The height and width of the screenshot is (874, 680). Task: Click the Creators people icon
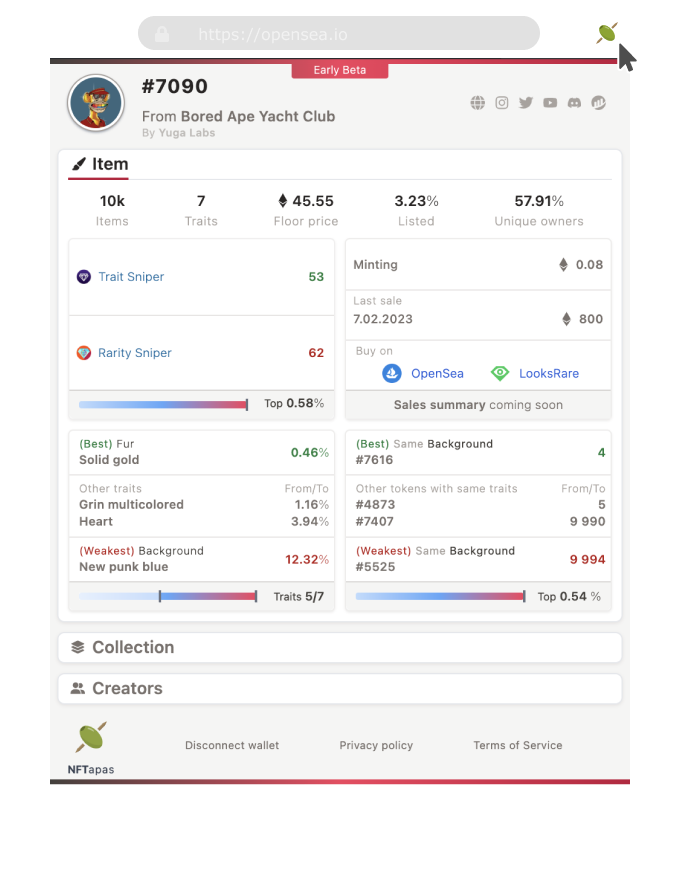[77, 688]
